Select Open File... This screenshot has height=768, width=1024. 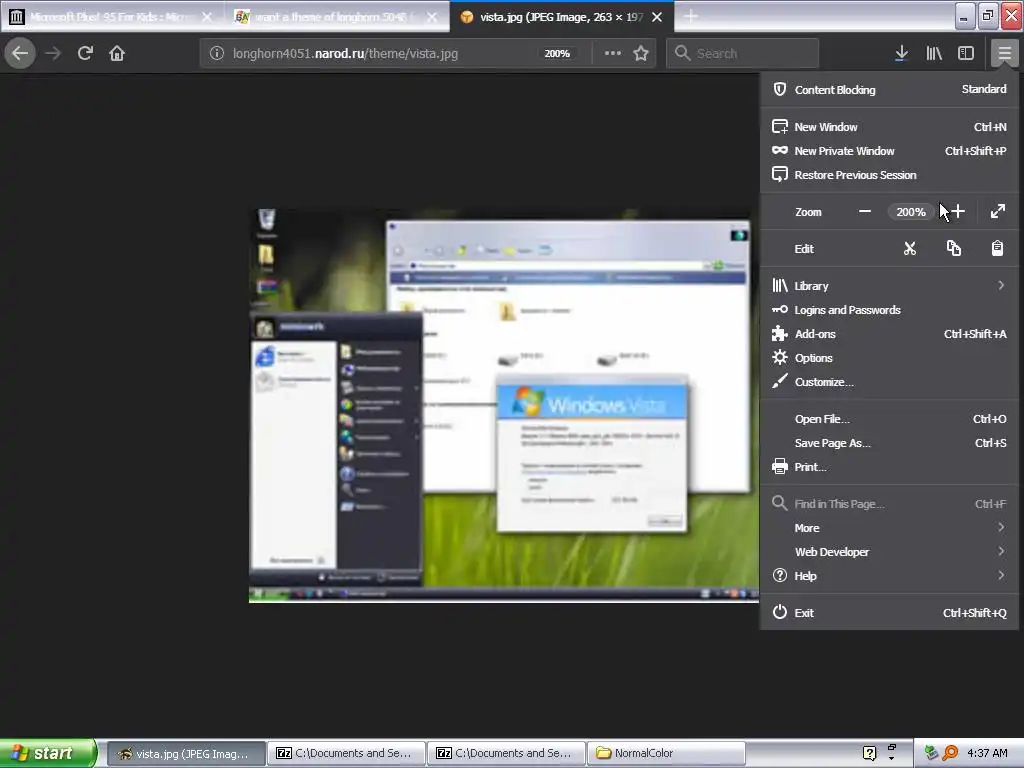[889, 419]
